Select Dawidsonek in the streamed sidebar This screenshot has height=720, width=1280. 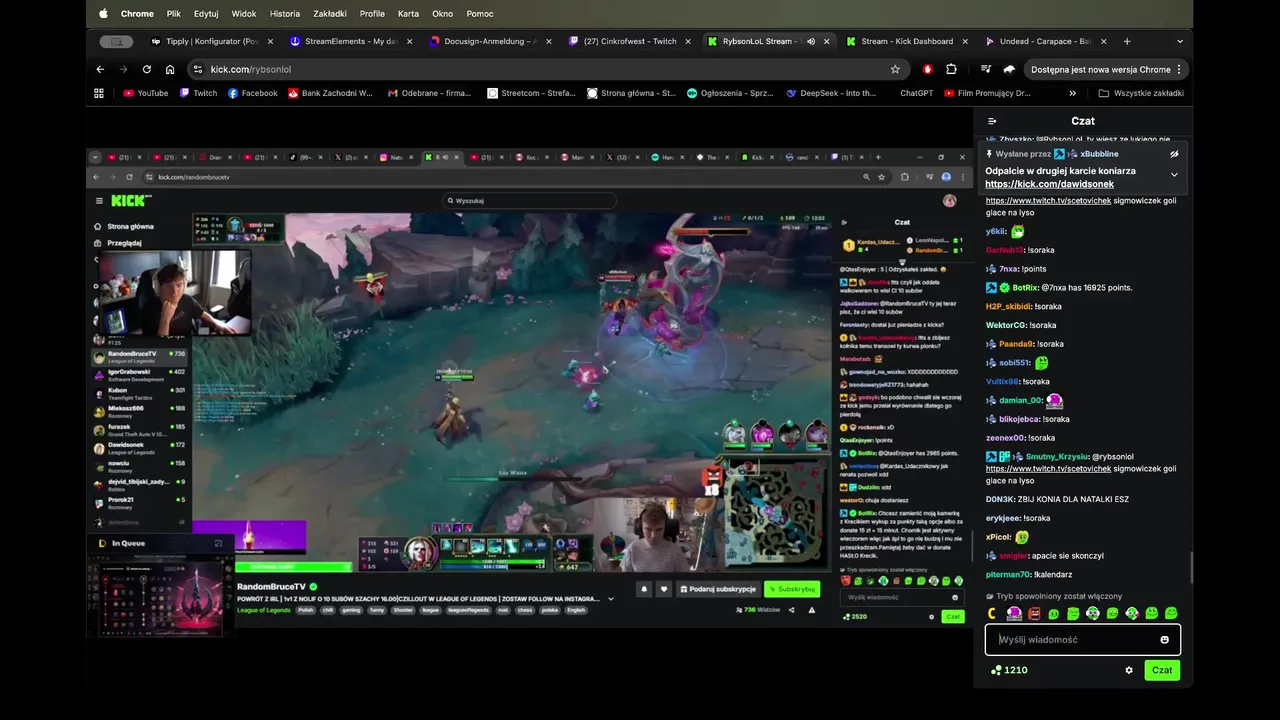(x=138, y=447)
